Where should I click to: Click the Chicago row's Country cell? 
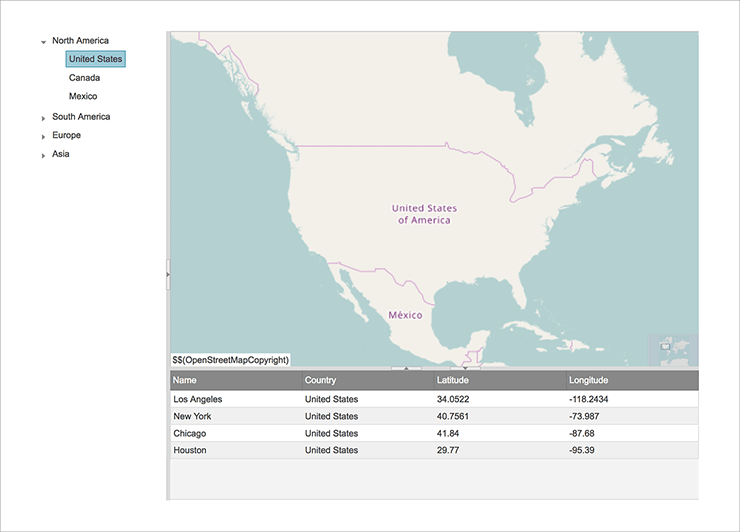point(368,433)
